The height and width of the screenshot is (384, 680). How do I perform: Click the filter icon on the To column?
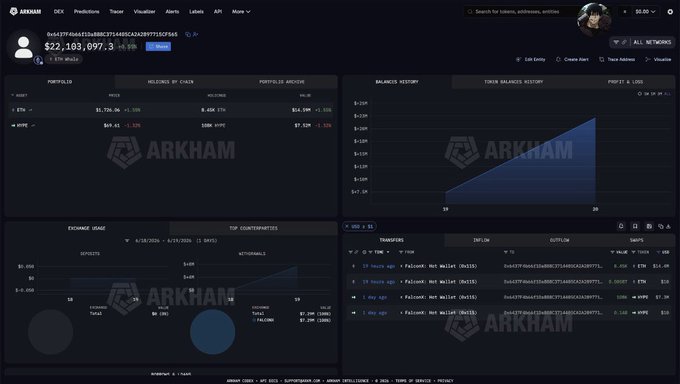tap(506, 252)
